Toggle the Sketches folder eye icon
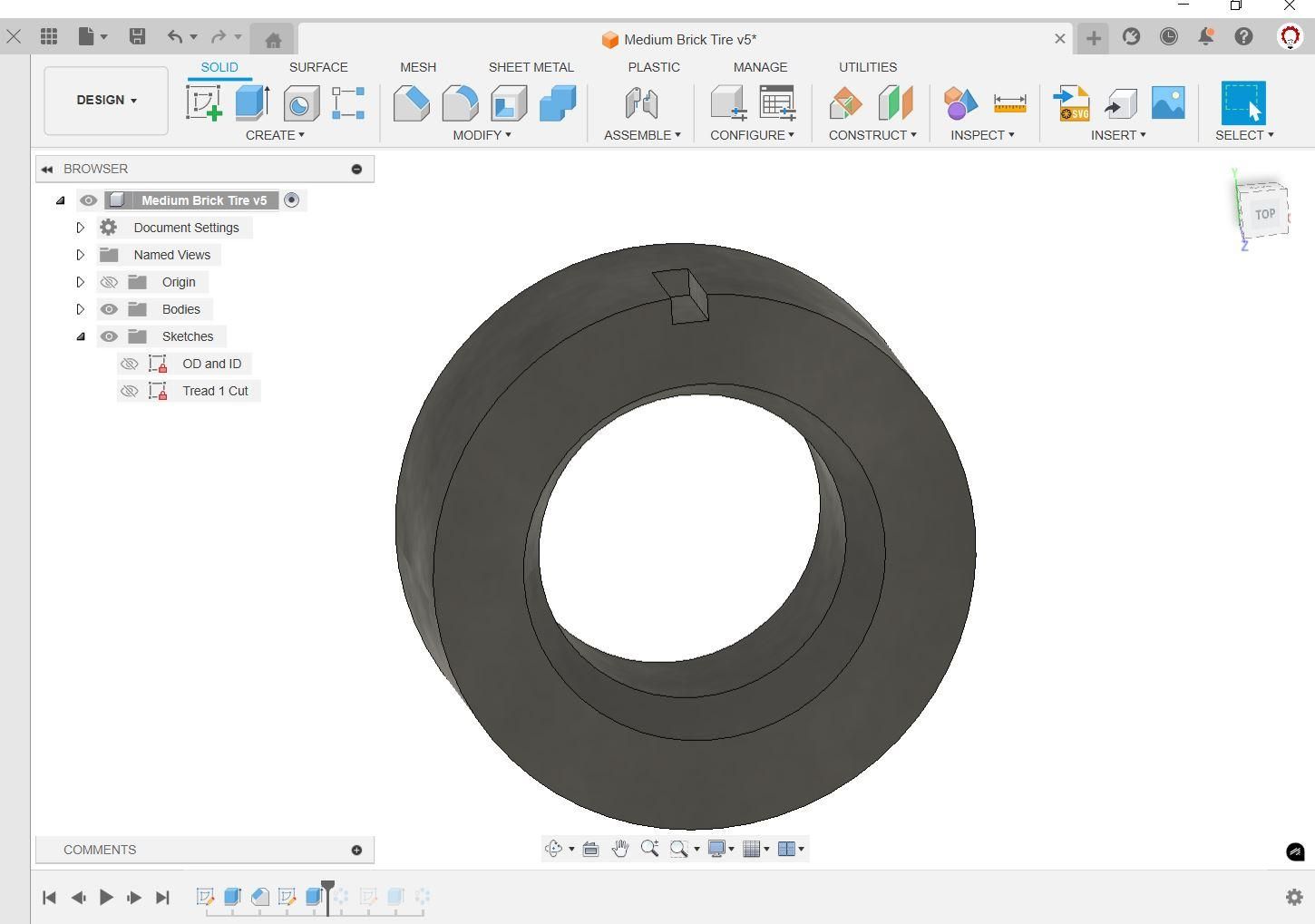This screenshot has width=1315, height=924. [109, 336]
